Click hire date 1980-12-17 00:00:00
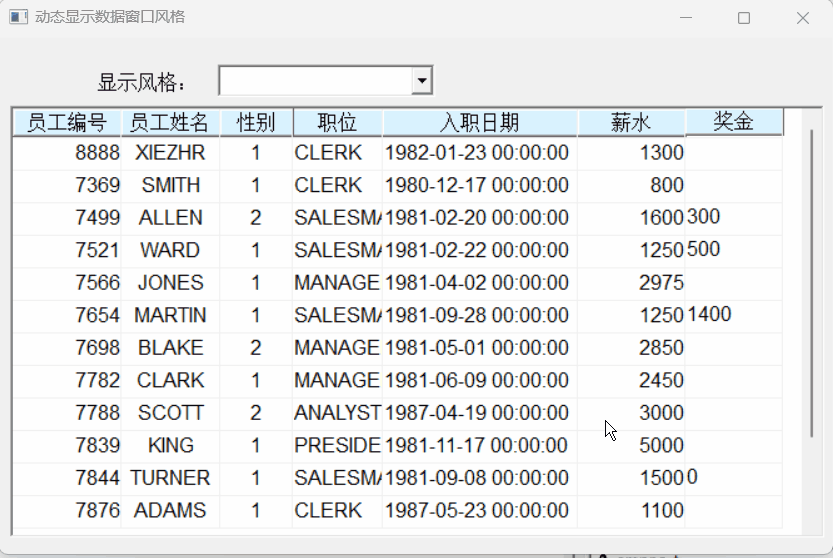833x558 pixels. (477, 185)
